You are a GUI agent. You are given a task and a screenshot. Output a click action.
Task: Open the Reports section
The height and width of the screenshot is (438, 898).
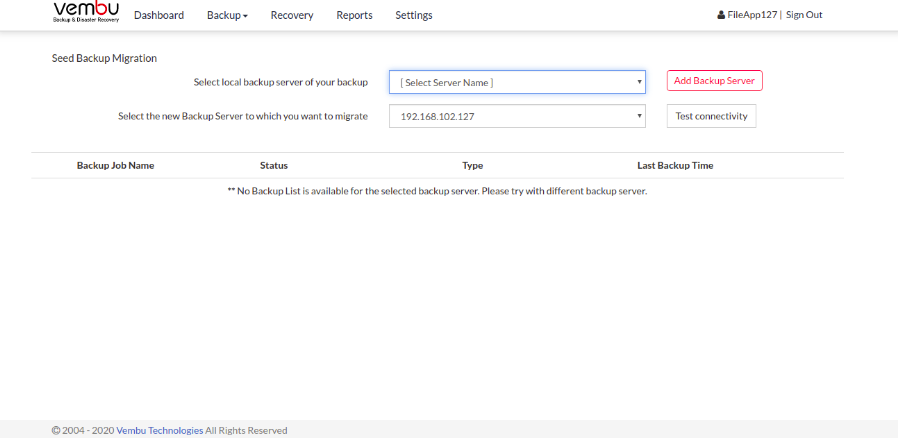(x=355, y=15)
